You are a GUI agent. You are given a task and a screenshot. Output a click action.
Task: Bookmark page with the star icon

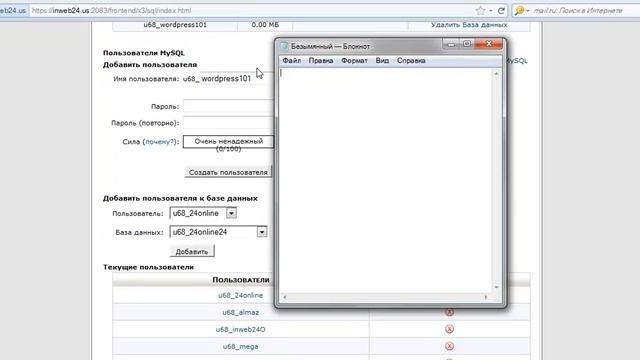[x=480, y=11]
